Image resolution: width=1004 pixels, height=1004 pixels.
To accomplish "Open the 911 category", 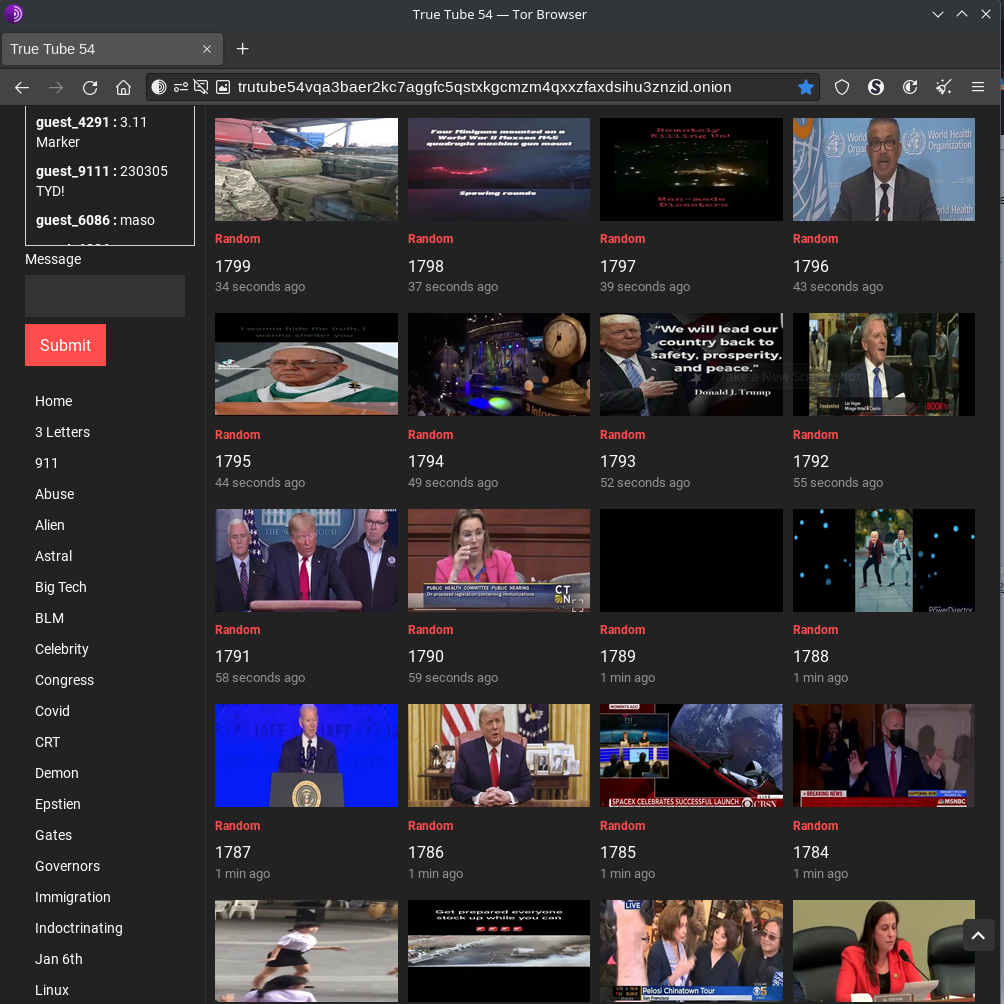I will point(46,463).
